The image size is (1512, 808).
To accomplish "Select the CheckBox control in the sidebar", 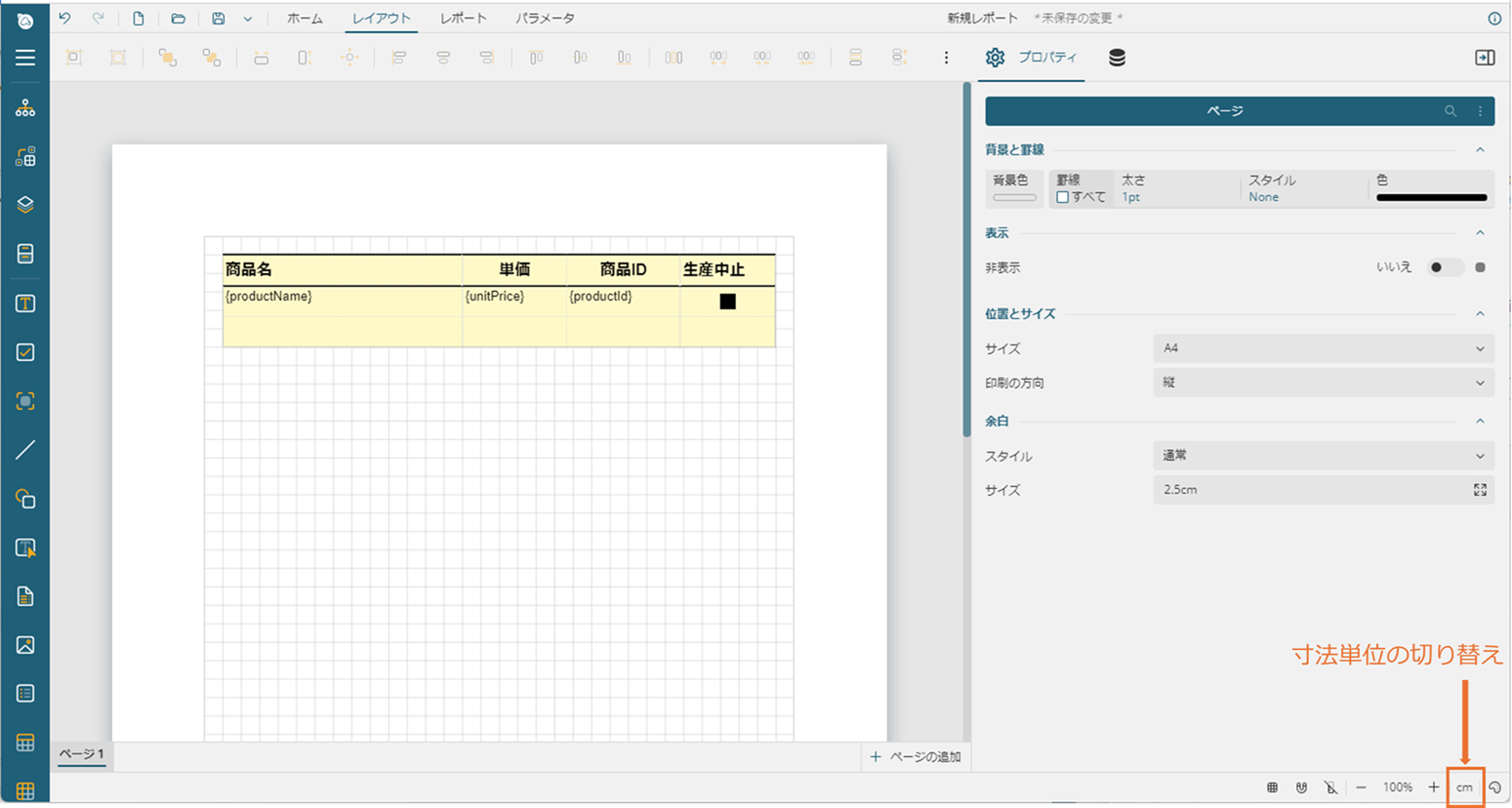I will pos(25,352).
